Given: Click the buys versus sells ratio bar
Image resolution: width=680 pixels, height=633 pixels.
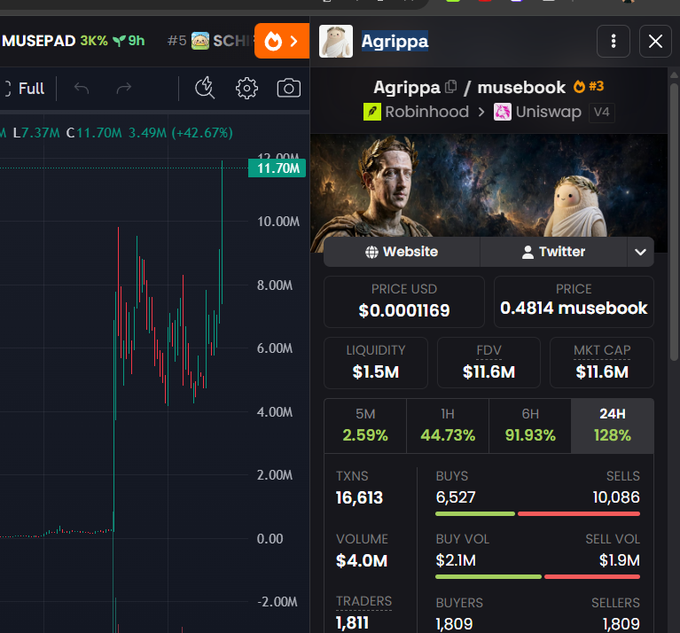Looking at the screenshot, I should click(x=537, y=514).
